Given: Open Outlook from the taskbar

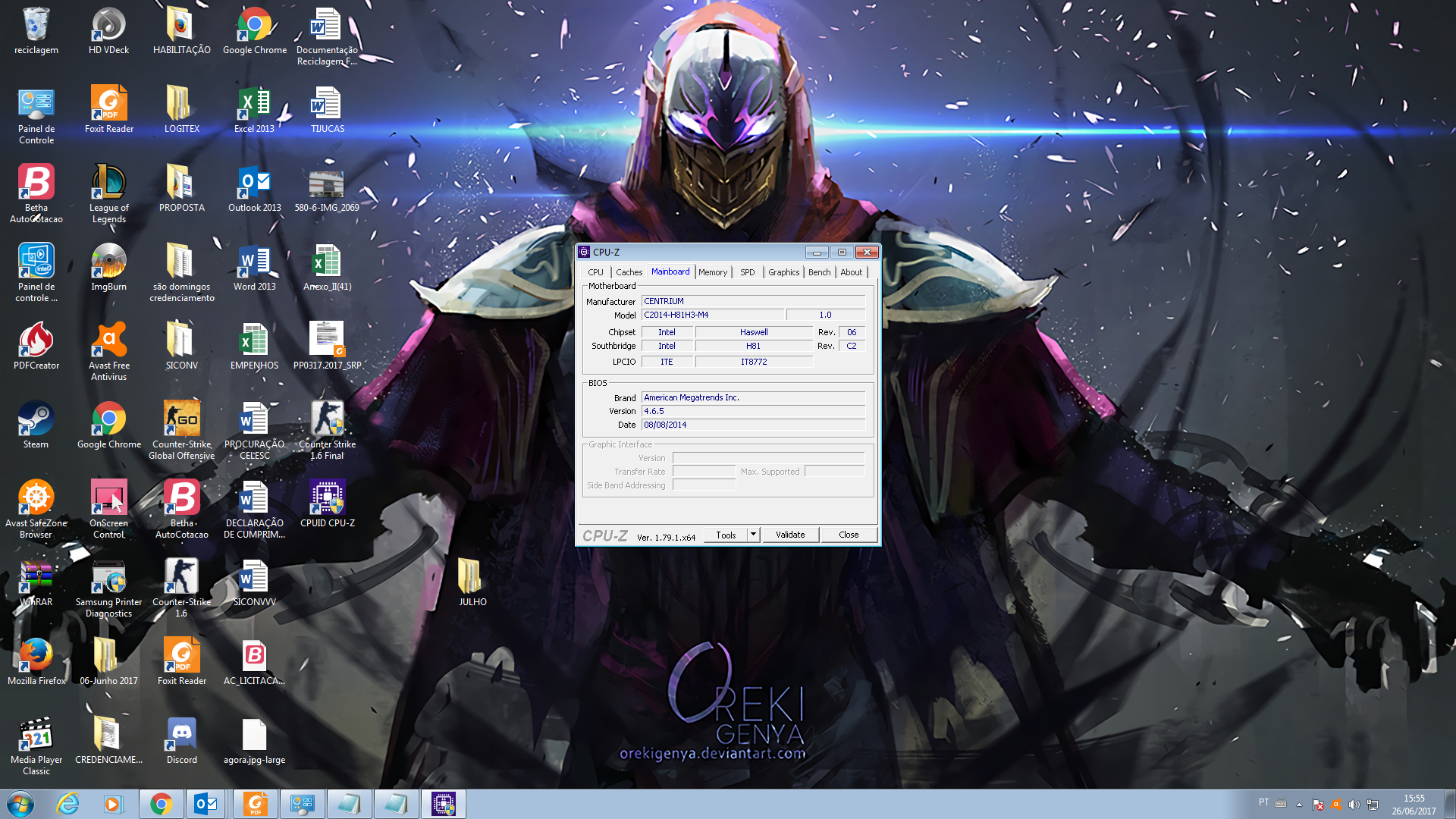Looking at the screenshot, I should pos(206,804).
